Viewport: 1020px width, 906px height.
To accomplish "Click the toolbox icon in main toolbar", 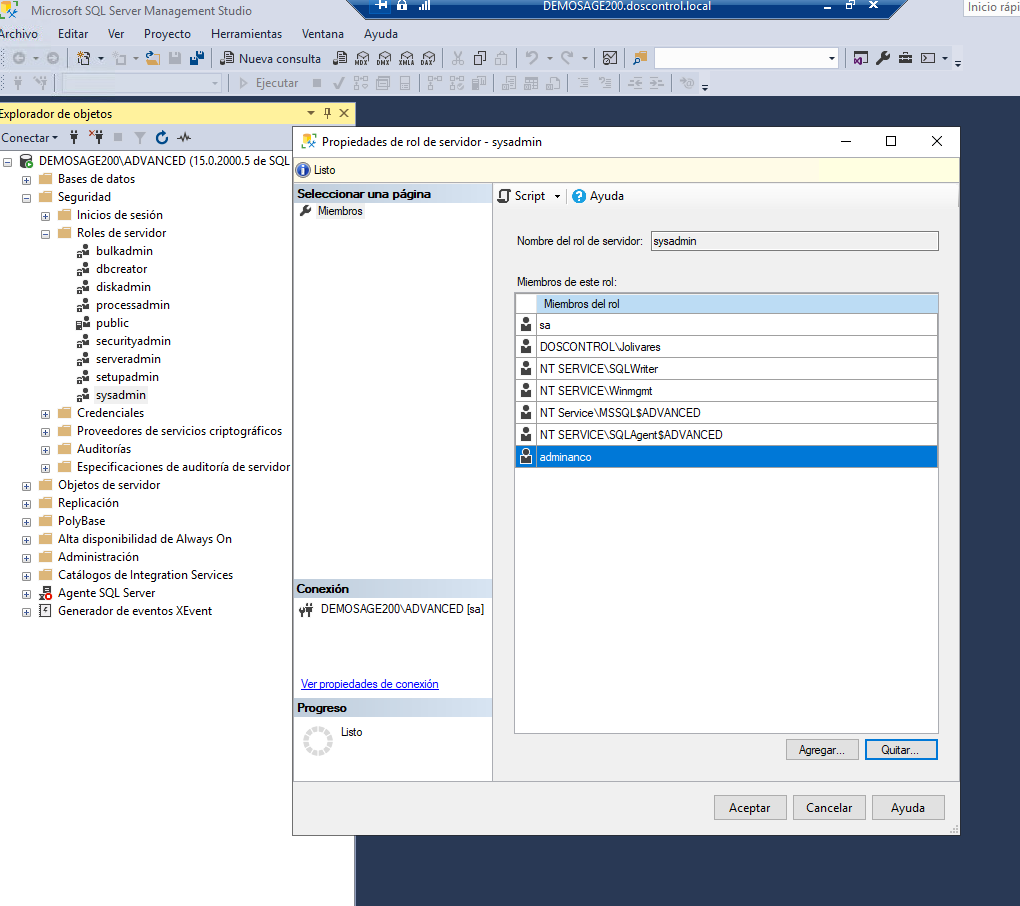I will pos(905,59).
